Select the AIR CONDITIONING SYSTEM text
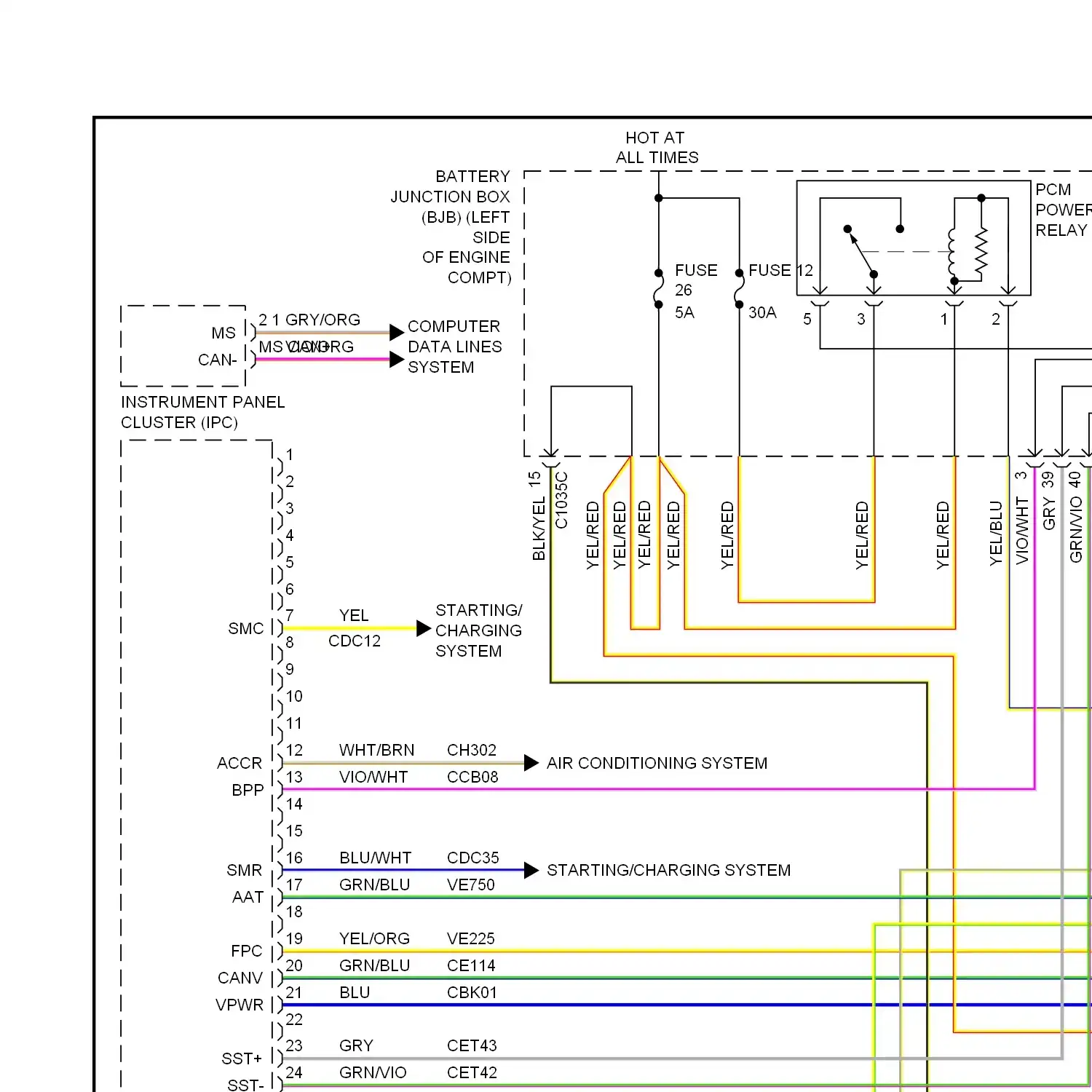Screen dimensions: 1092x1092 (x=657, y=763)
